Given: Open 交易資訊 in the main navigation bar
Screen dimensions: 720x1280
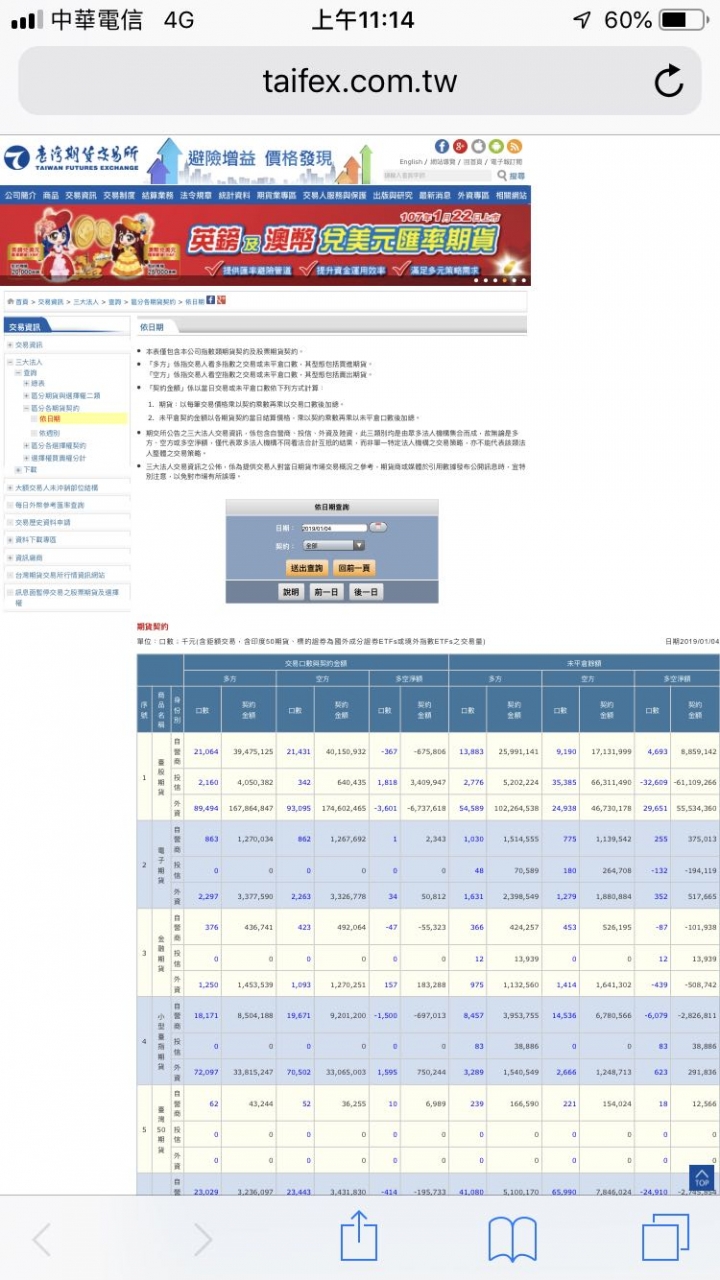Looking at the screenshot, I should (x=81, y=196).
